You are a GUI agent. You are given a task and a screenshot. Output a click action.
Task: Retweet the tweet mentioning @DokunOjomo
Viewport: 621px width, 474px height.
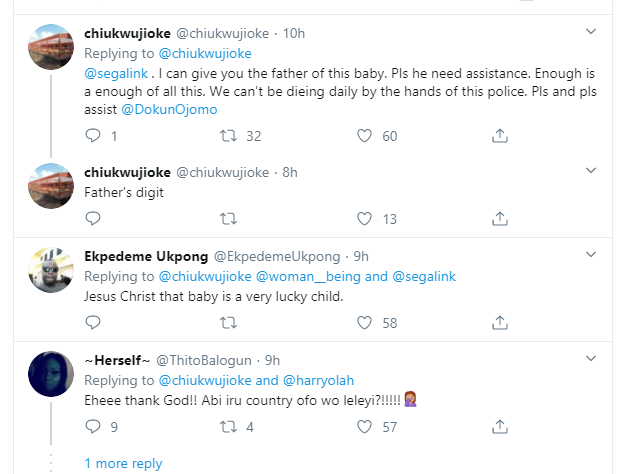point(228,136)
